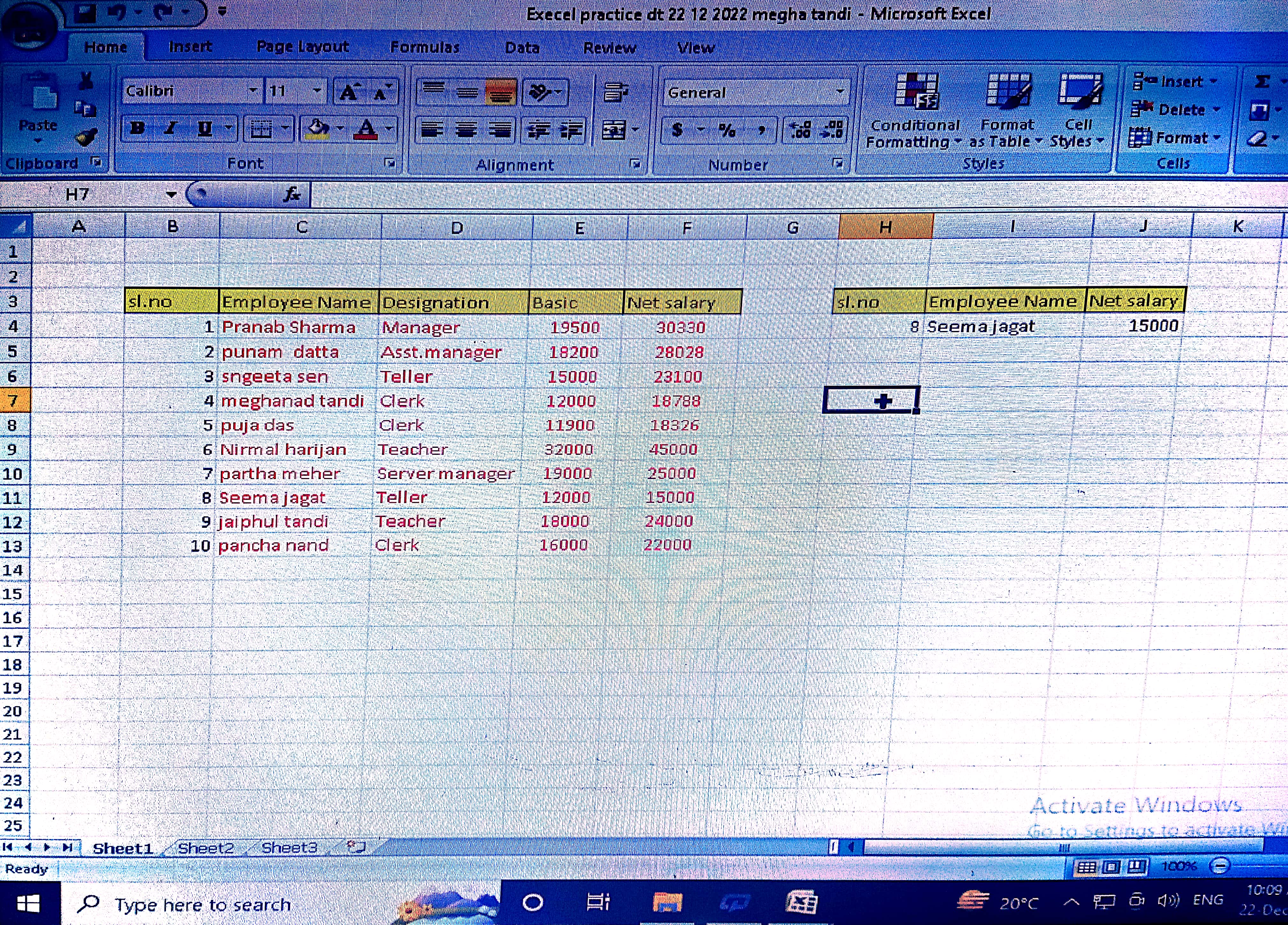Open the Sheet2 worksheet tab
Viewport: 1288px width, 925px height.
(x=205, y=848)
